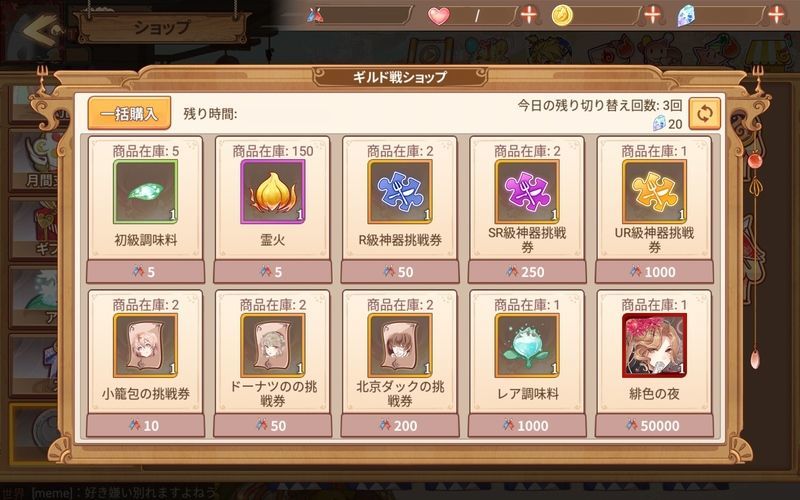Add diamonds with the plus next to crystal
The height and width of the screenshot is (500, 800).
pyautogui.click(x=776, y=15)
